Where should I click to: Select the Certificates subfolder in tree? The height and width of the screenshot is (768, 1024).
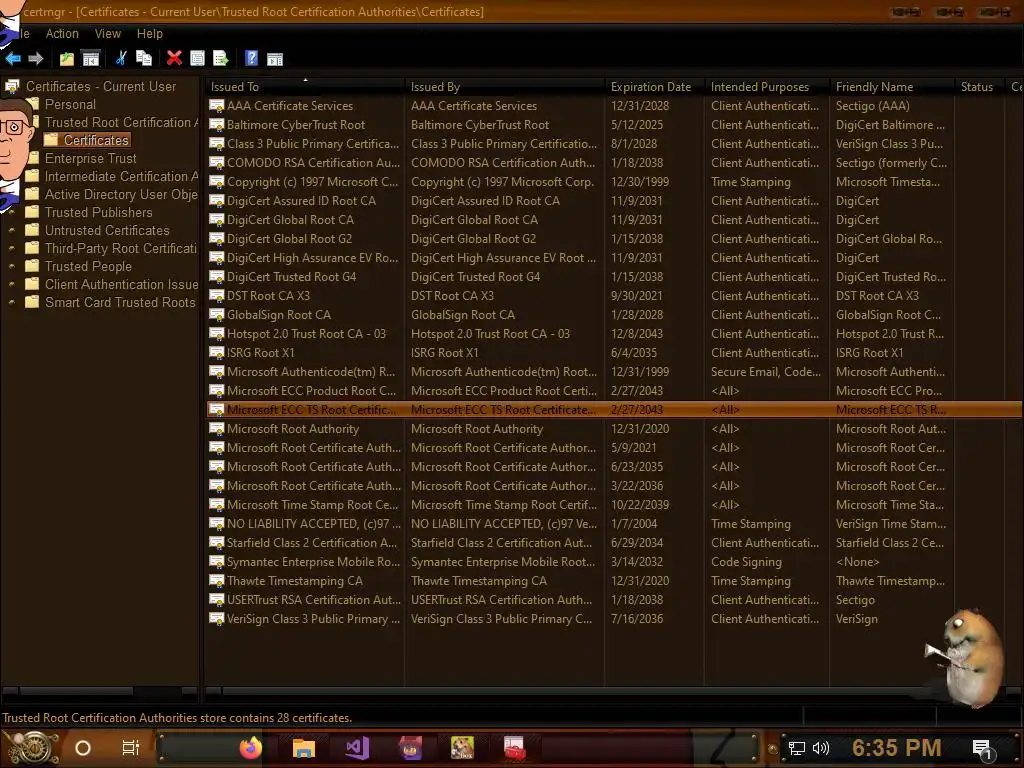coord(96,140)
